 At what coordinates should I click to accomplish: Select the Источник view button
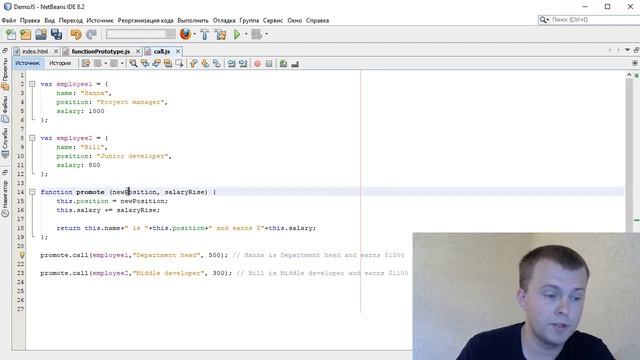(28, 63)
